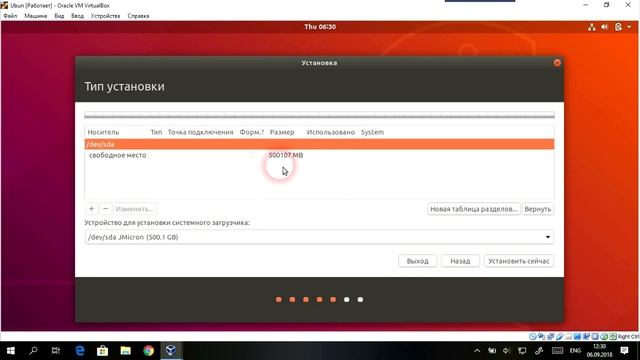The height and width of the screenshot is (360, 640).
Task: Select the /dev/sda row
Action: [x=319, y=144]
